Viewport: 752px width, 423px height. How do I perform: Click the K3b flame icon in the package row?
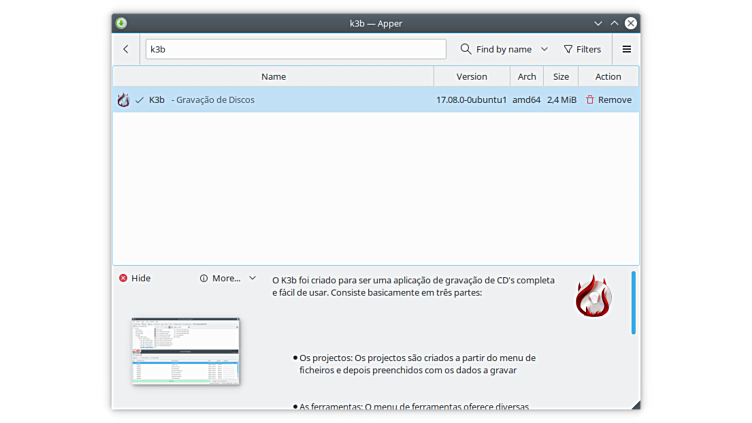123,100
